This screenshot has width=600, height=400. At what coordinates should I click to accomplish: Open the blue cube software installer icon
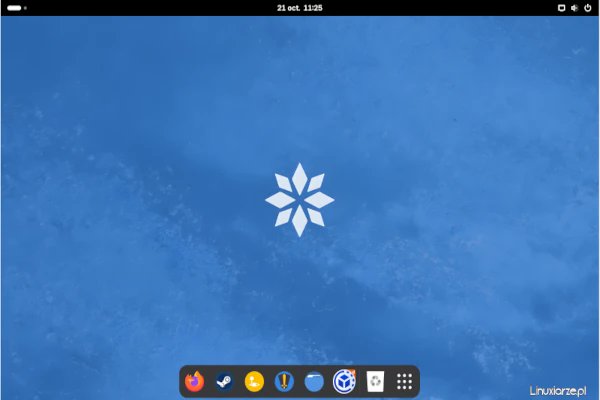[344, 381]
